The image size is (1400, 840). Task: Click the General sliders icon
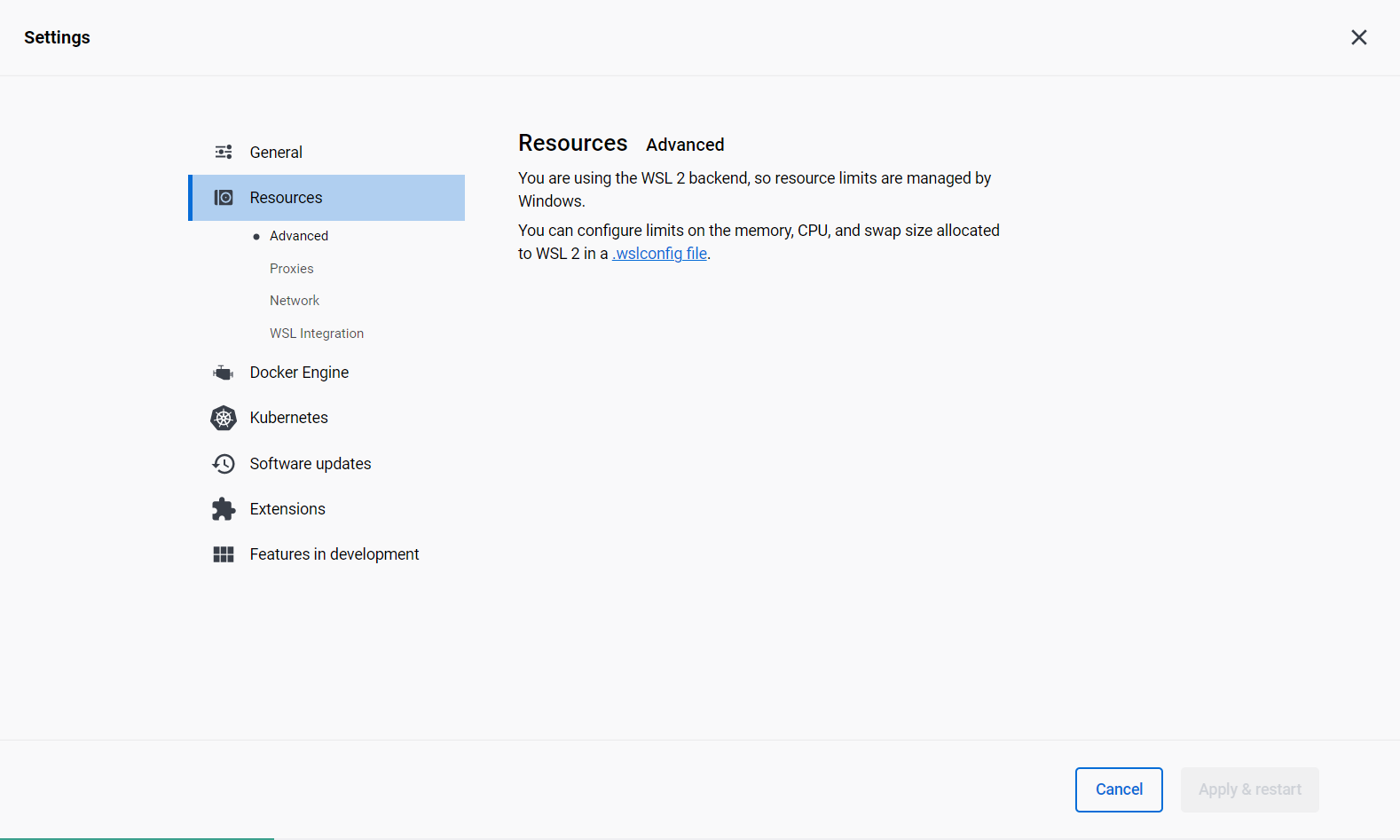(224, 153)
